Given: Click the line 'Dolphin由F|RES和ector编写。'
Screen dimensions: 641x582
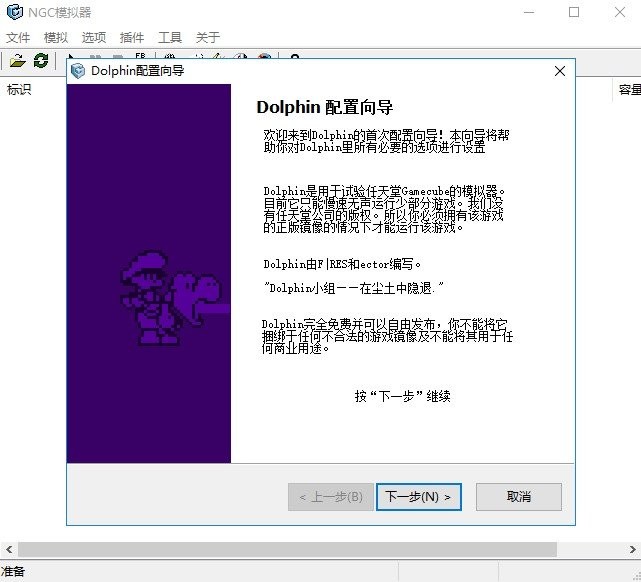Looking at the screenshot, I should coord(342,264).
